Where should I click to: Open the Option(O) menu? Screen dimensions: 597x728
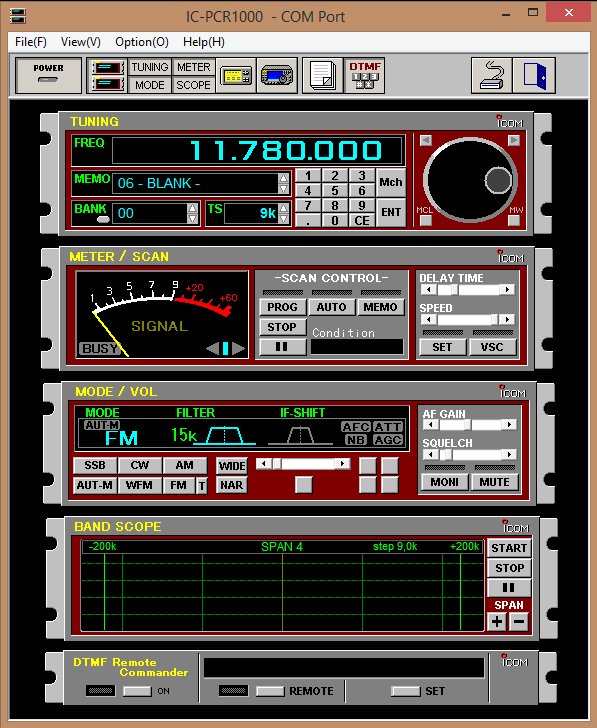(142, 42)
